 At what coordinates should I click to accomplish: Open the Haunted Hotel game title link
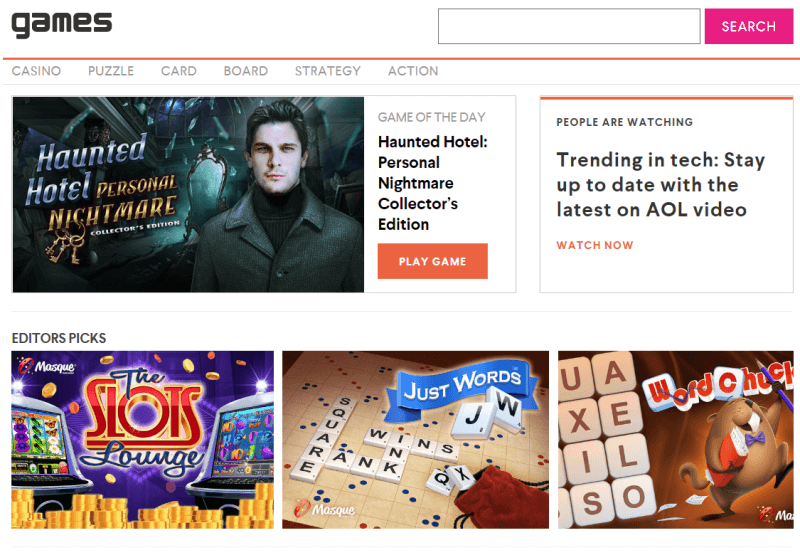point(433,183)
